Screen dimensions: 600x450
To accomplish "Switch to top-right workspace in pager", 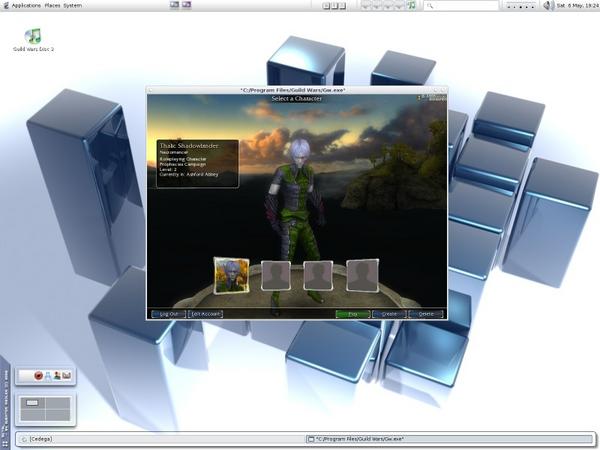I will (58, 403).
